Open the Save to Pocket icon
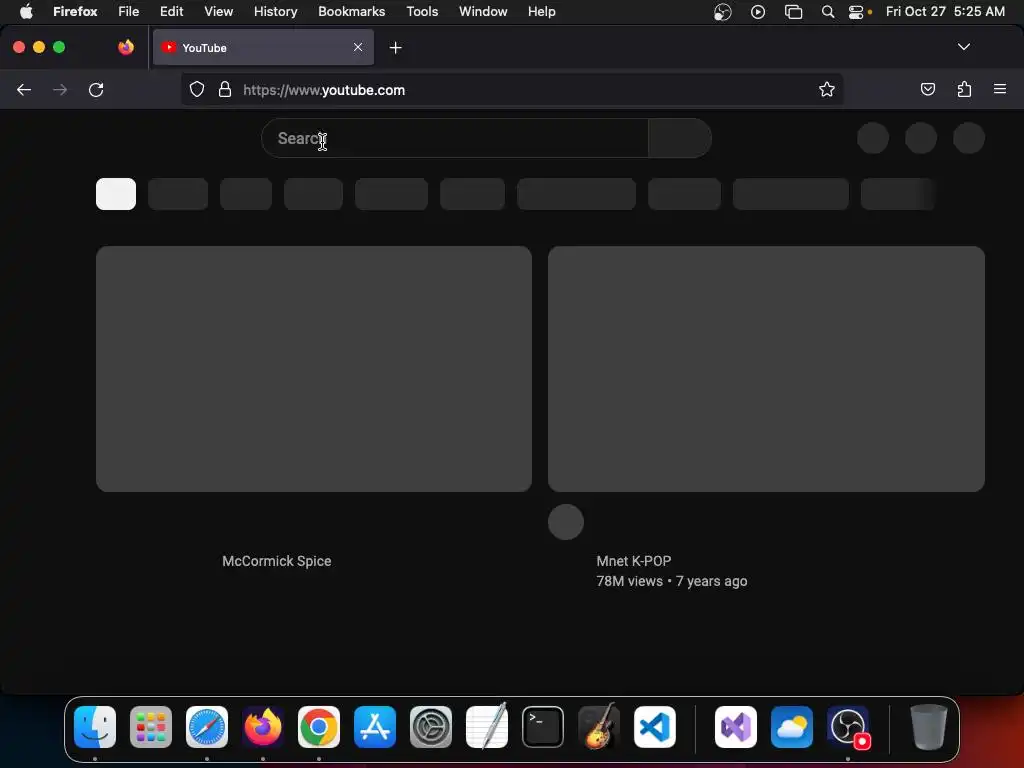This screenshot has height=768, width=1024. point(927,89)
